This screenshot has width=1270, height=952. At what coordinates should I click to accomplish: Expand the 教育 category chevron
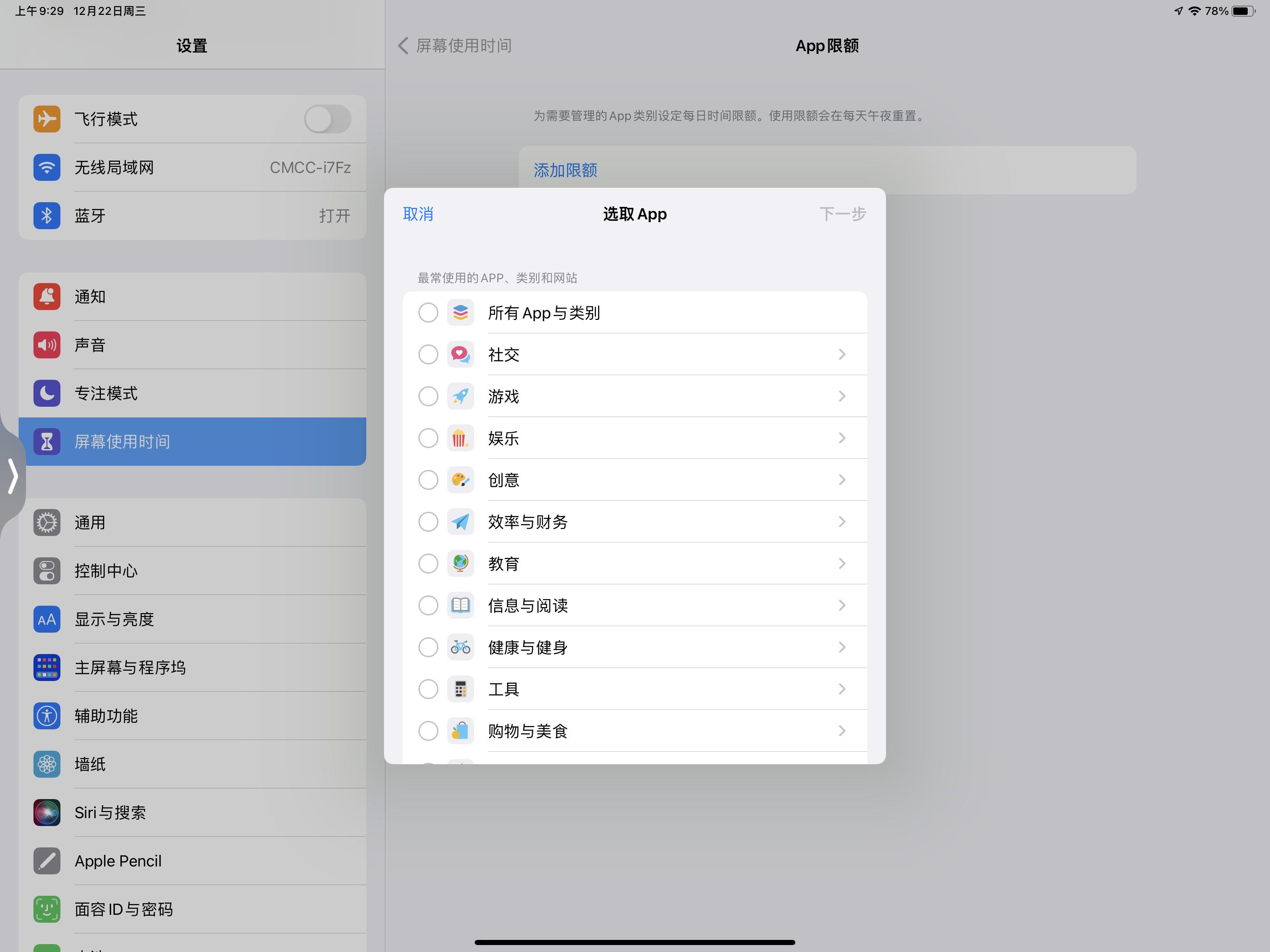tap(842, 563)
